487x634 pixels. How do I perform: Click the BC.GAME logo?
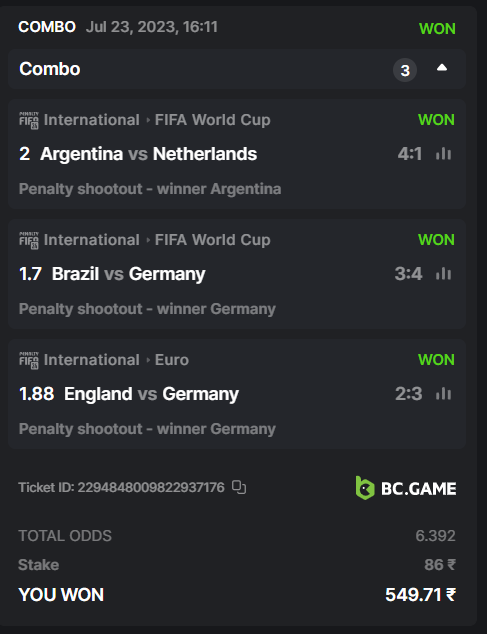click(406, 488)
